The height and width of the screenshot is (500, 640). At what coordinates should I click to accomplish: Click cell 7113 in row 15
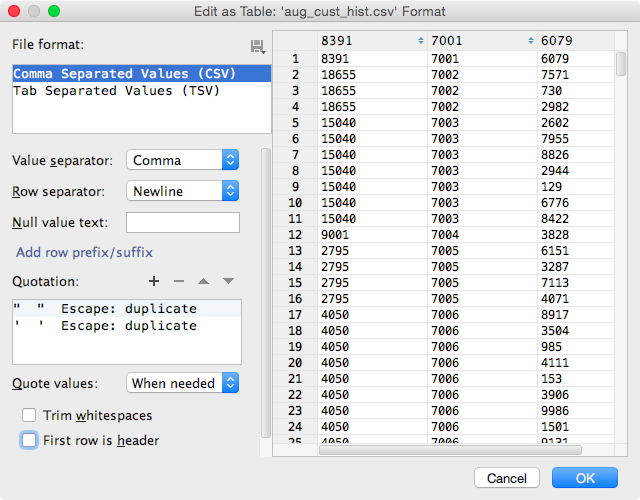(576, 282)
